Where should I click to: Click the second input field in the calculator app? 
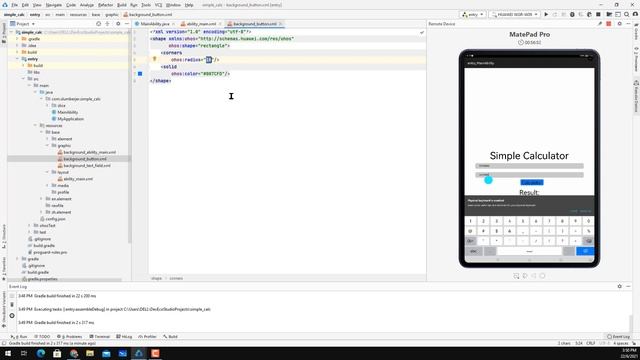coord(529,175)
